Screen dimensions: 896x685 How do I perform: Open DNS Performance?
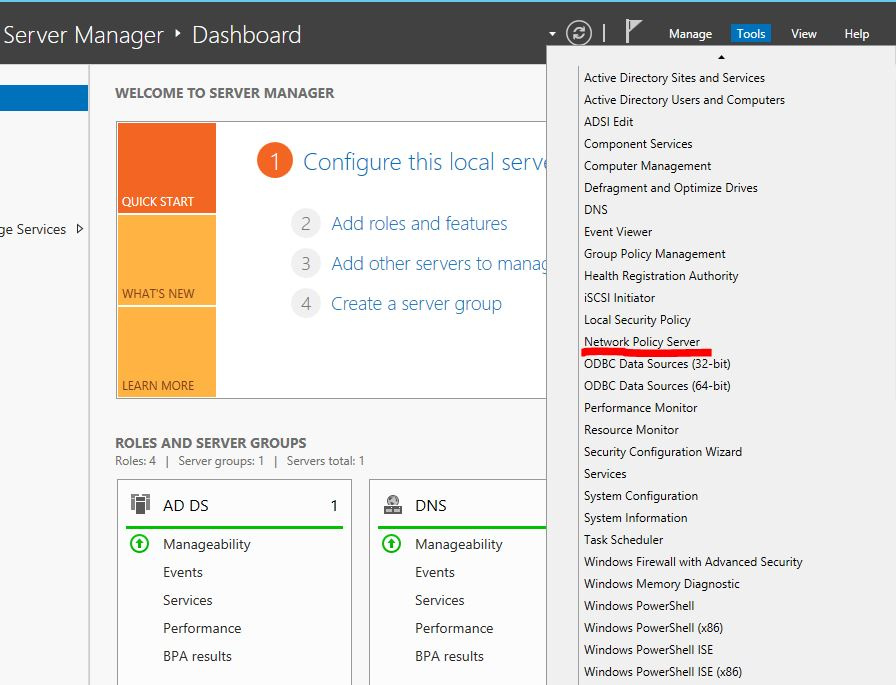tap(454, 628)
